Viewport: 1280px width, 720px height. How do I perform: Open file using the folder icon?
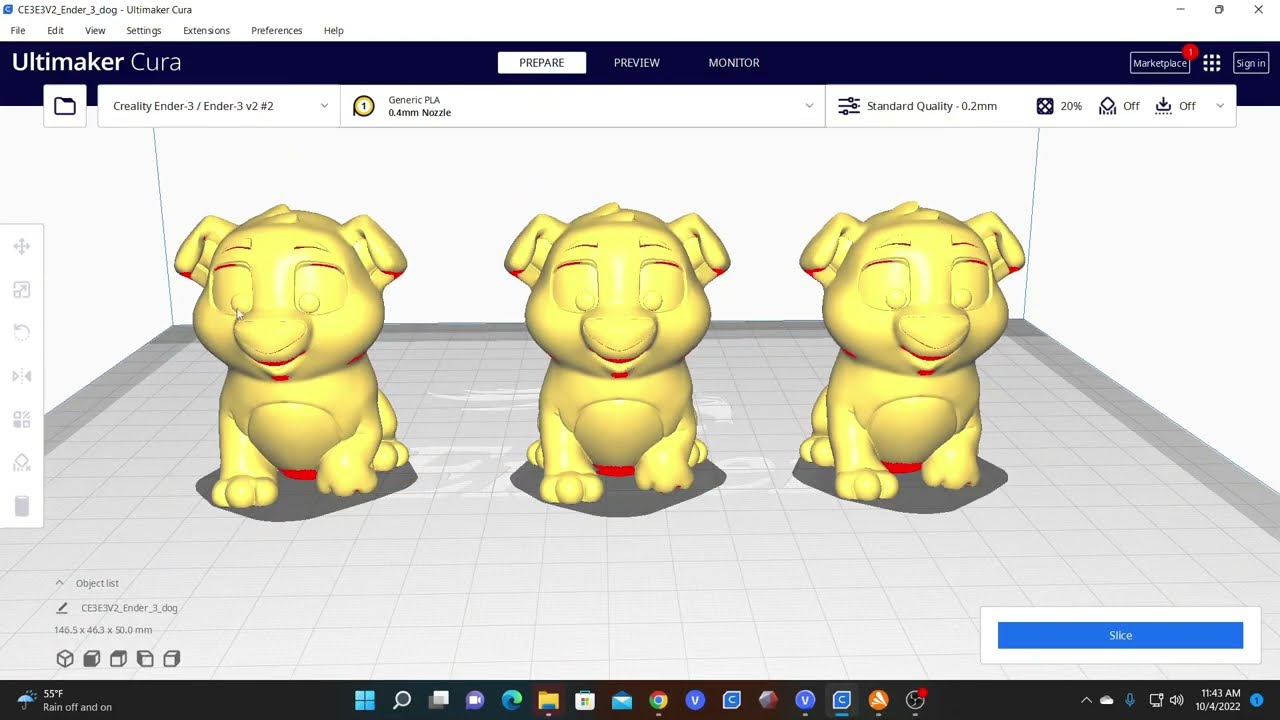(x=65, y=106)
